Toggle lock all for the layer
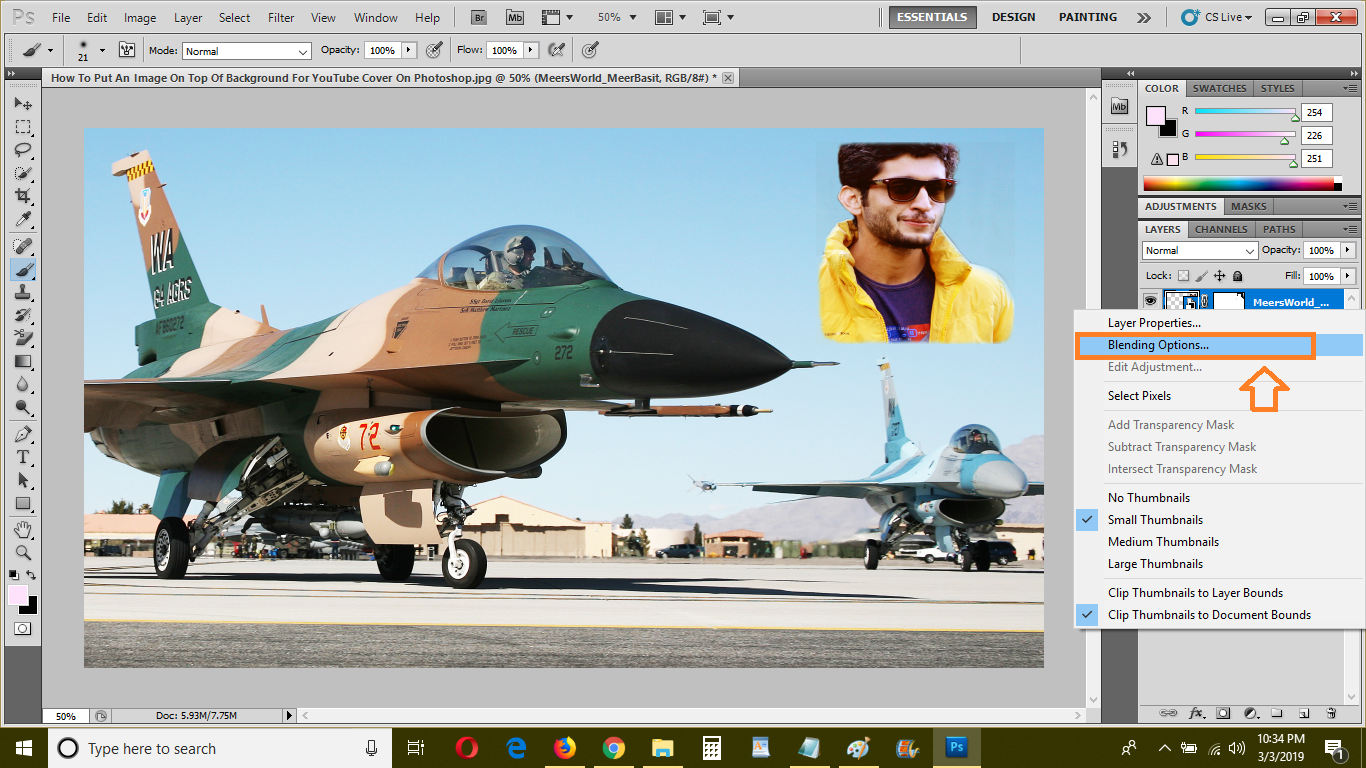The image size is (1366, 768). coord(1238,276)
